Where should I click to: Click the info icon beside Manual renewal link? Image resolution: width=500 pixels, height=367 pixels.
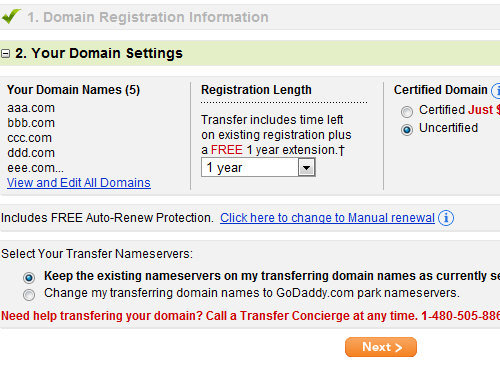(446, 218)
